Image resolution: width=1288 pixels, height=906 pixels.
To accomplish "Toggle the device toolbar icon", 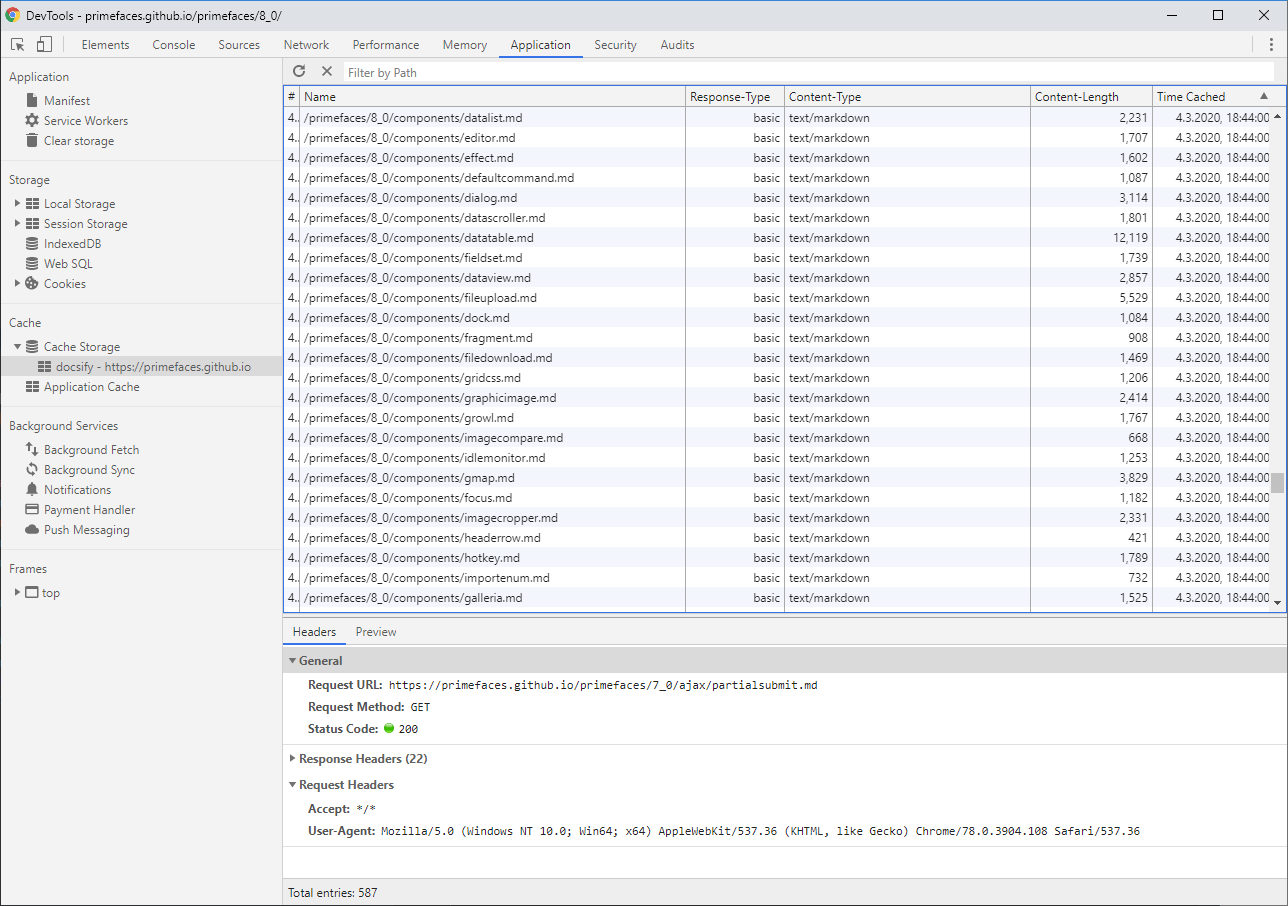I will point(44,45).
